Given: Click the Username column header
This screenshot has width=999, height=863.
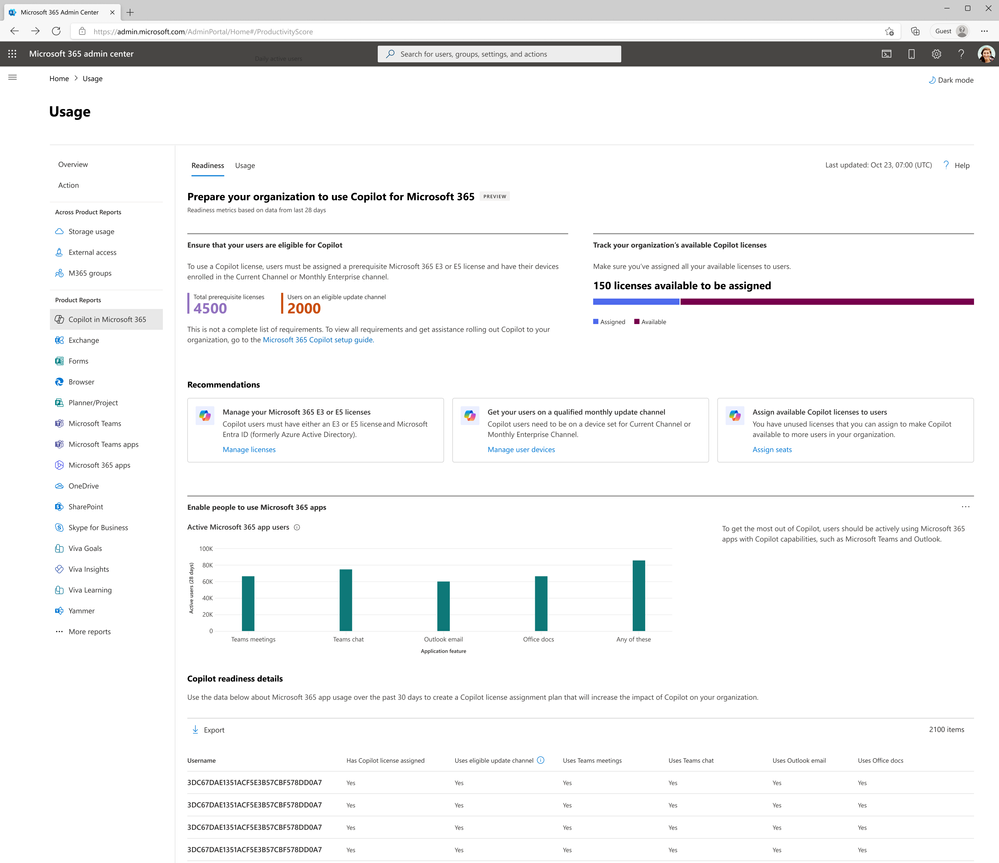Looking at the screenshot, I should tap(201, 760).
